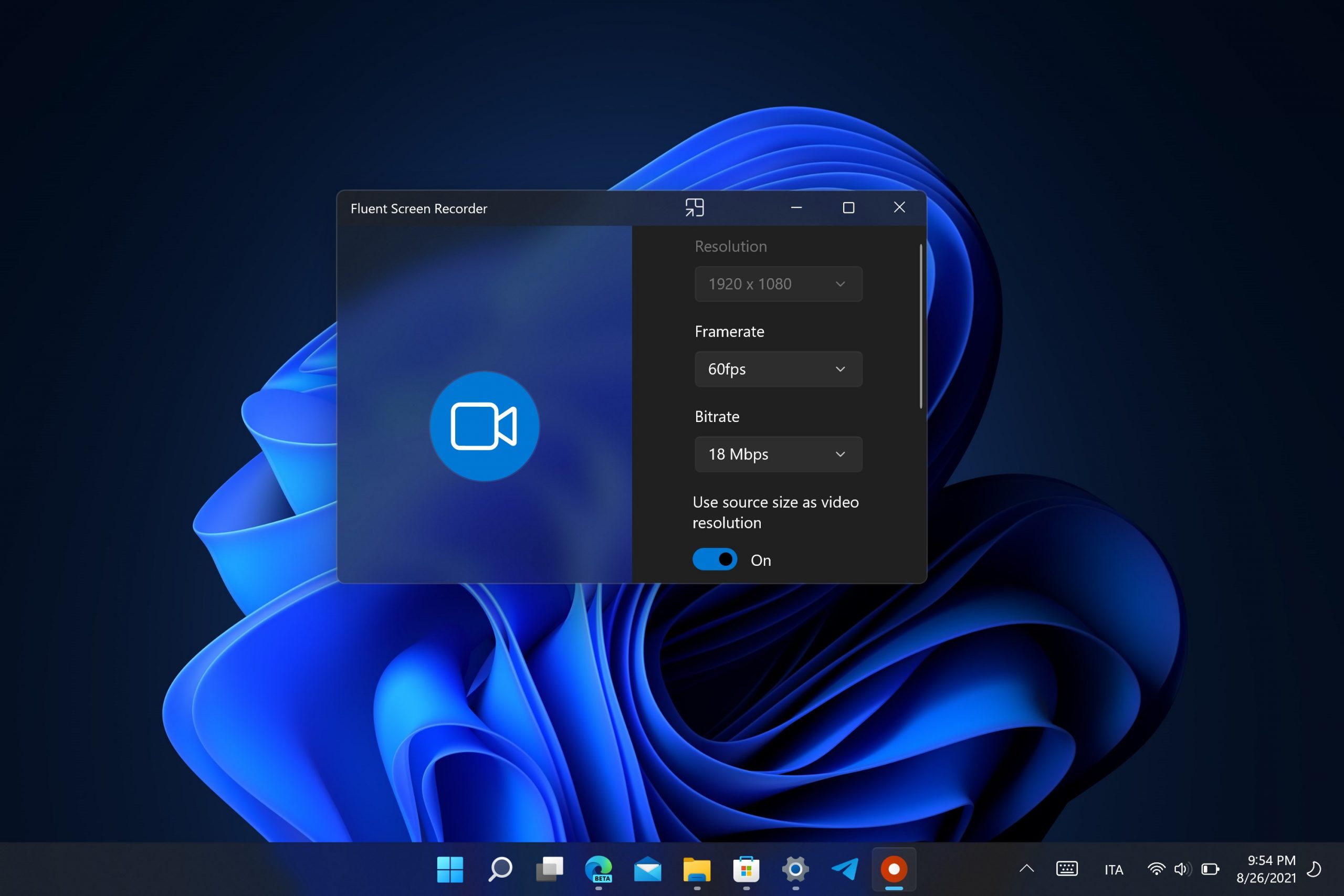Open the Microsoft Store from the taskbar
Viewport: 1344px width, 896px height.
[x=746, y=870]
